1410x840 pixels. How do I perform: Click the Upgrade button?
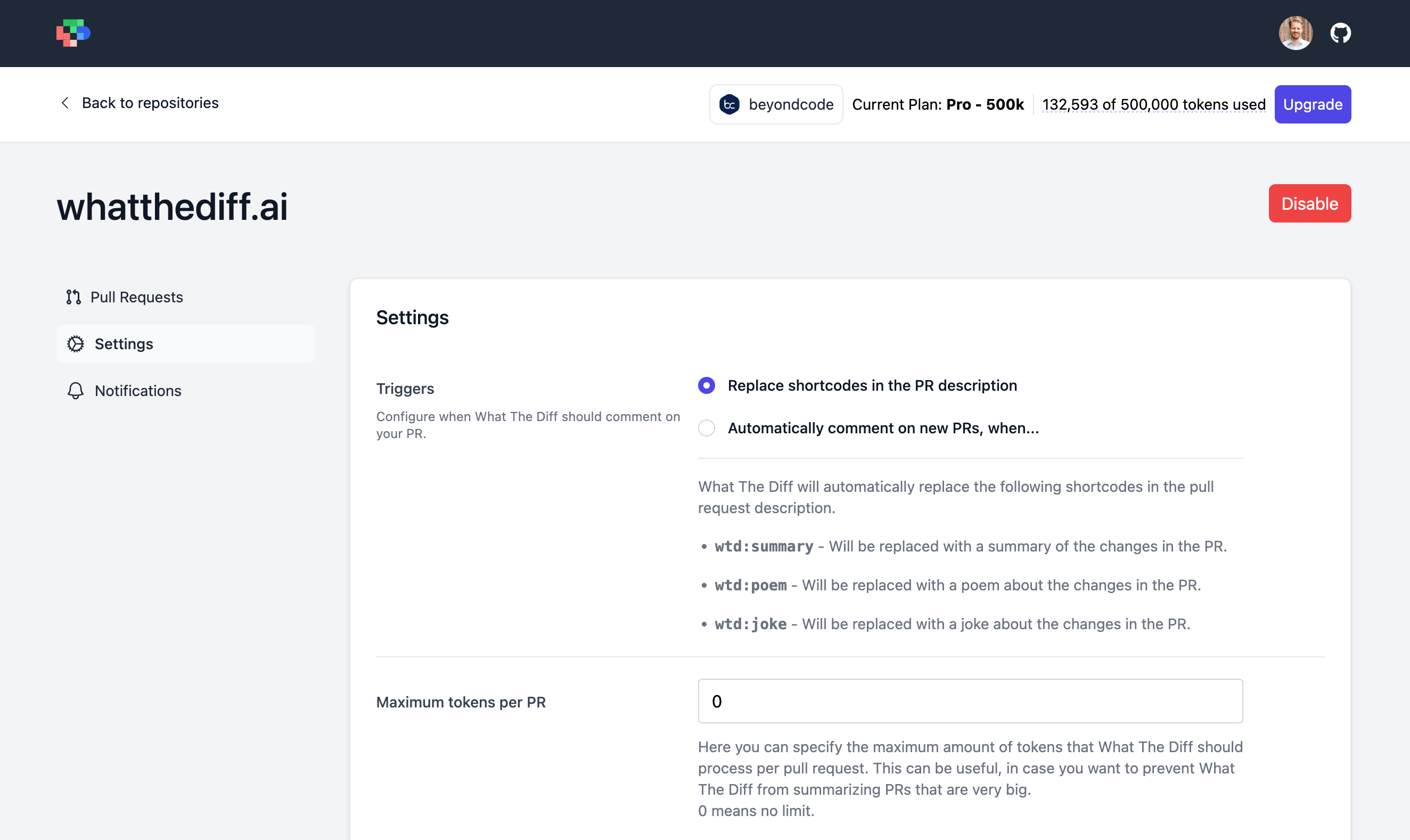[1313, 104]
